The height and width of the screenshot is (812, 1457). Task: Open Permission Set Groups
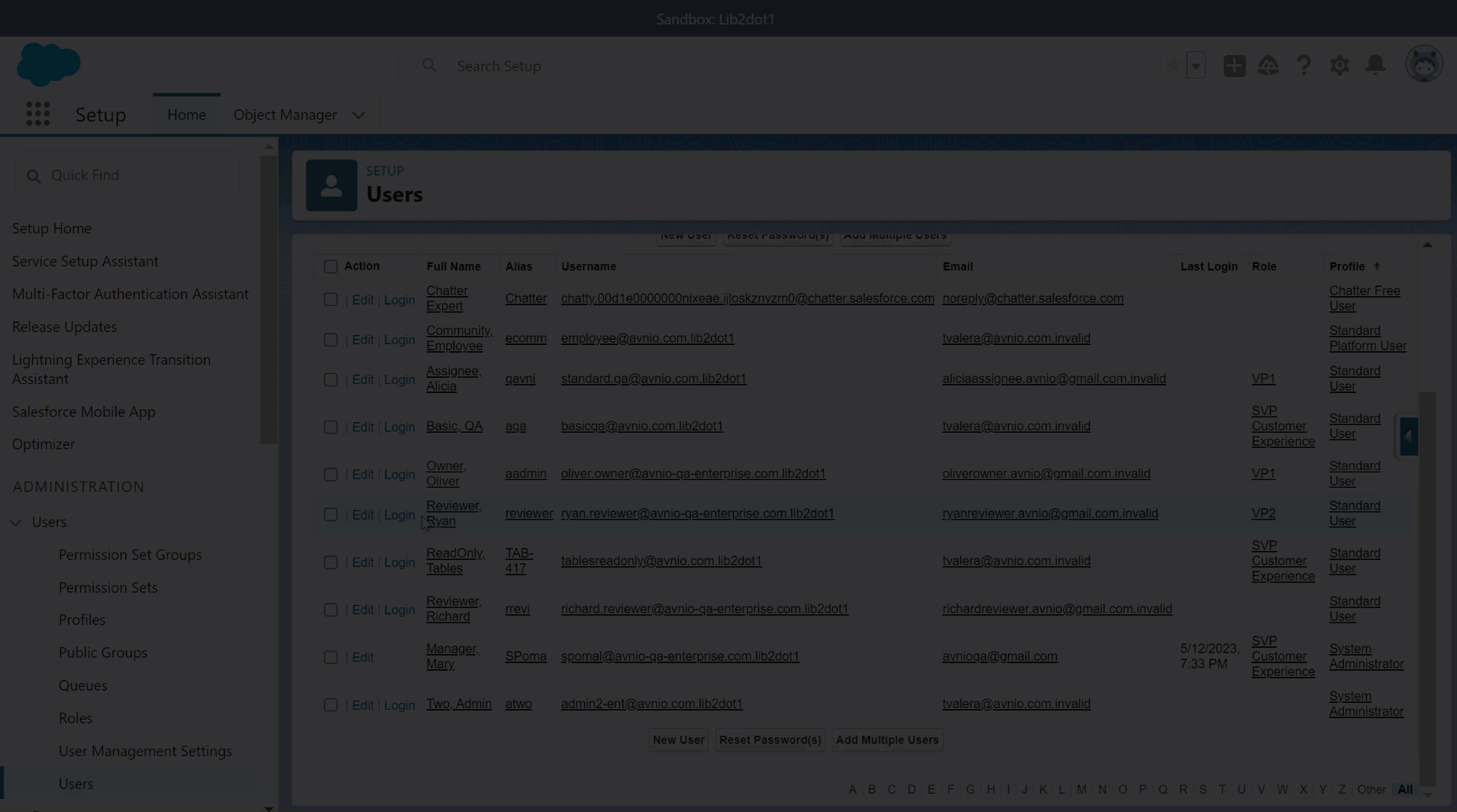click(x=130, y=555)
